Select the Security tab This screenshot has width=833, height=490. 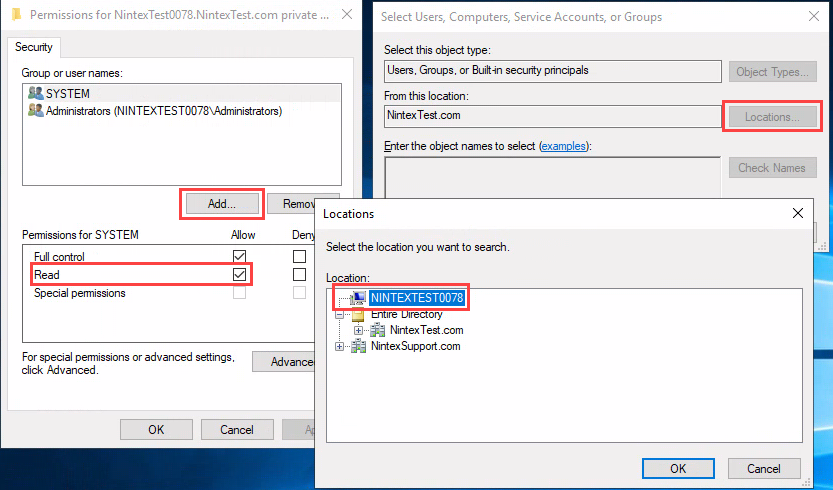[x=34, y=47]
